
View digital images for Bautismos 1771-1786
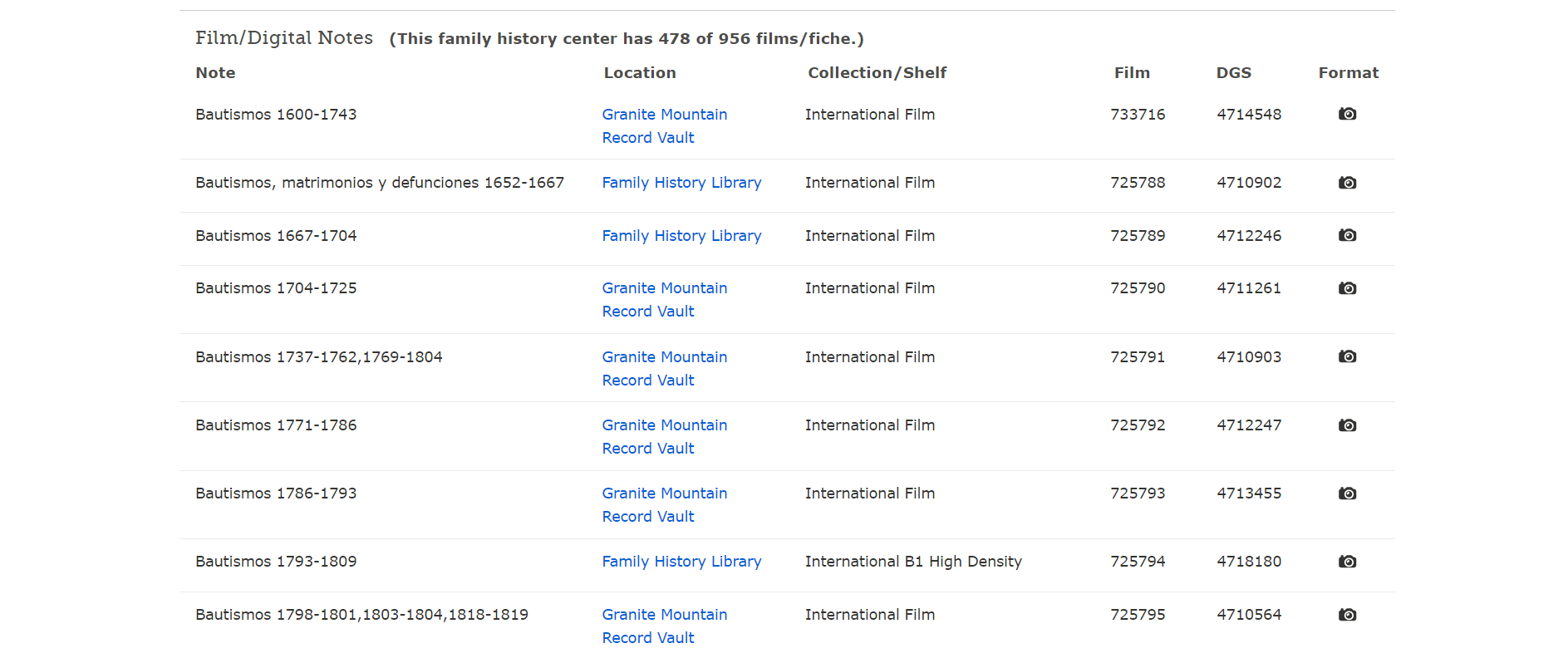point(1347,425)
